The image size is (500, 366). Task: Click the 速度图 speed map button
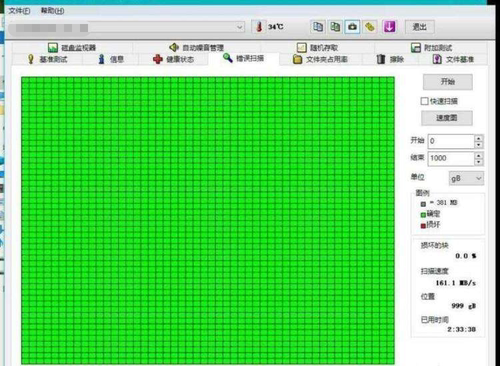tap(447, 118)
